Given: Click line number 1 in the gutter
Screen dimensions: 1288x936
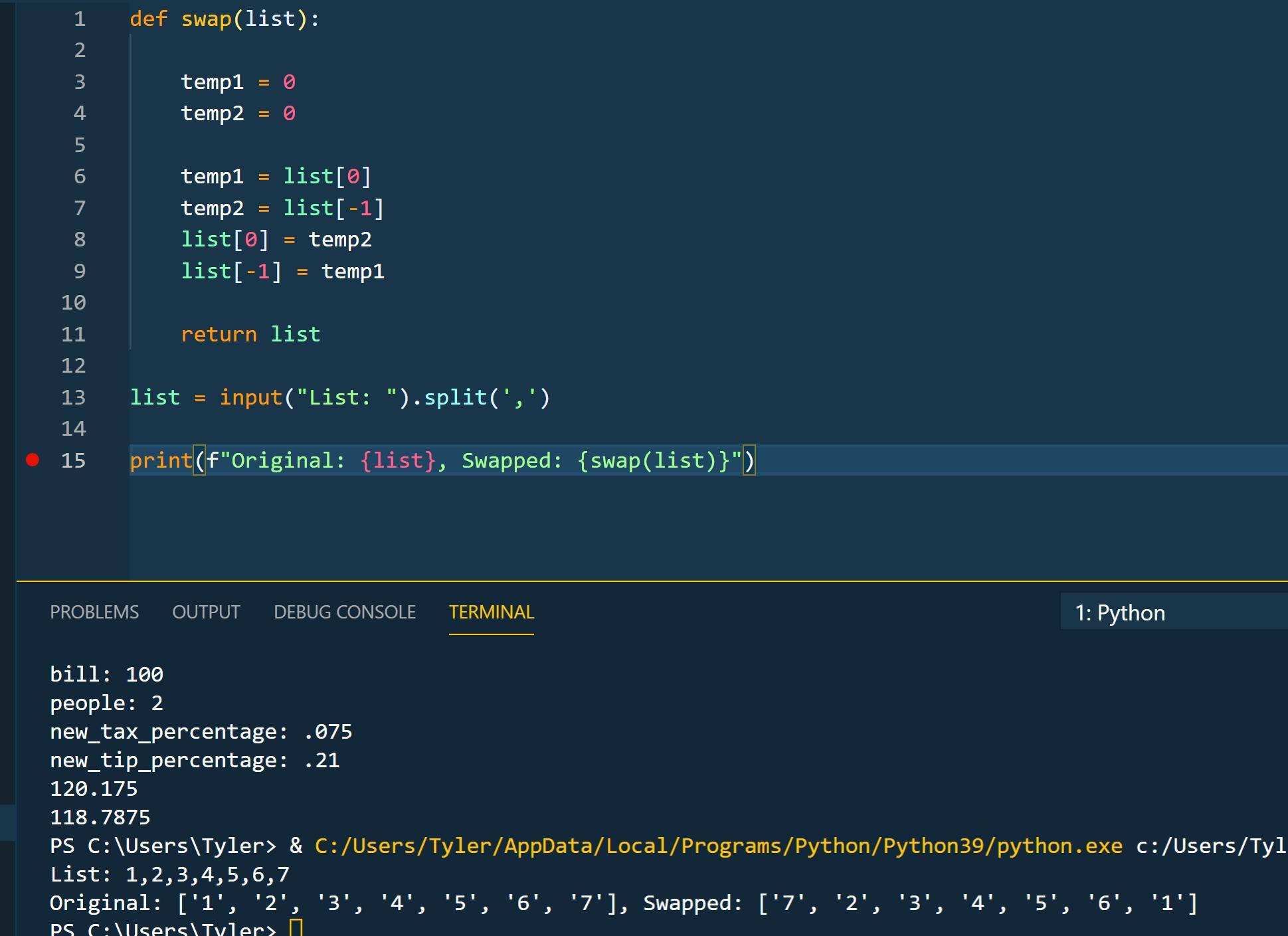Looking at the screenshot, I should [79, 19].
